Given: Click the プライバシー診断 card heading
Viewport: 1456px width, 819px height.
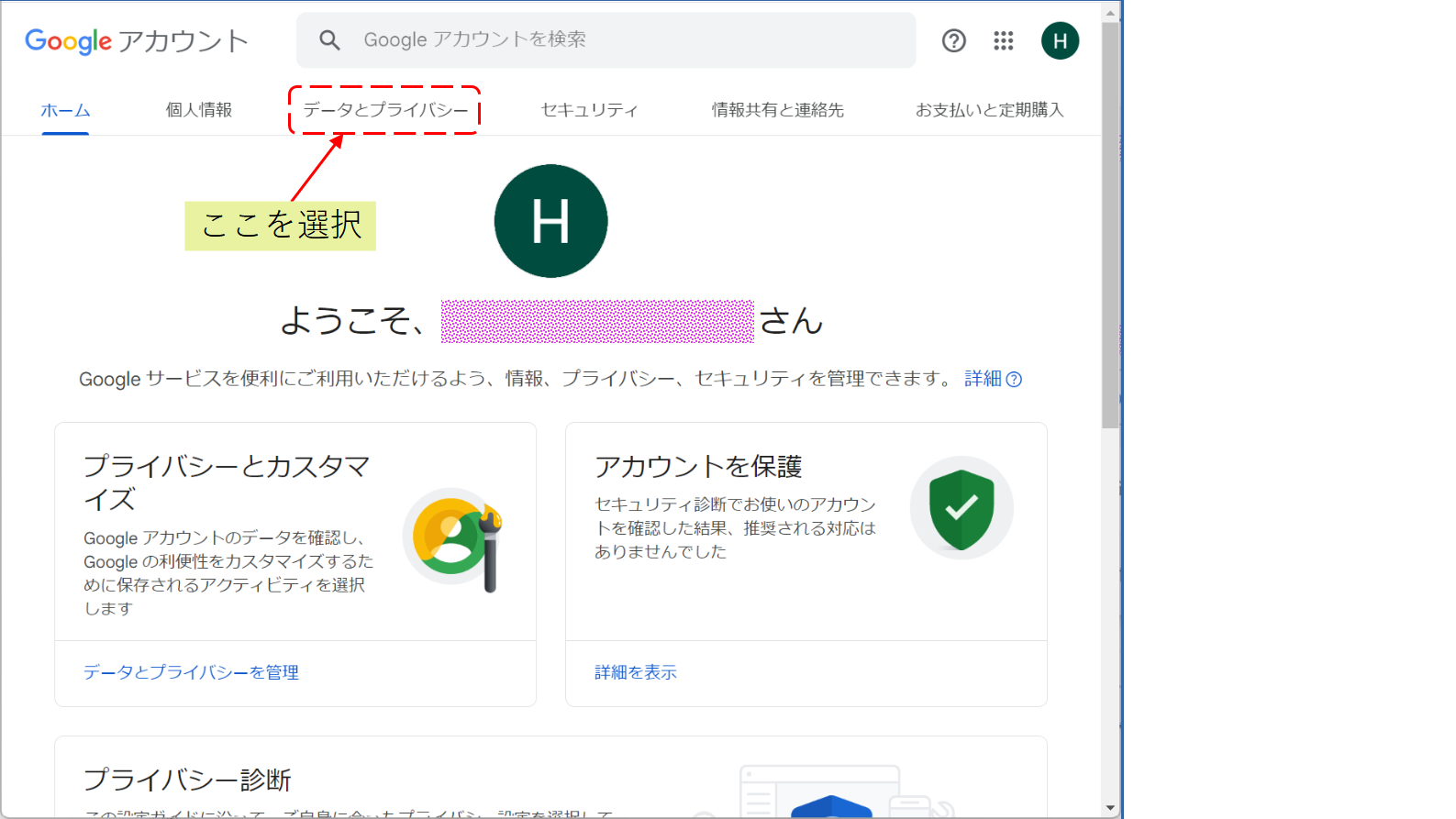Looking at the screenshot, I should point(187,780).
